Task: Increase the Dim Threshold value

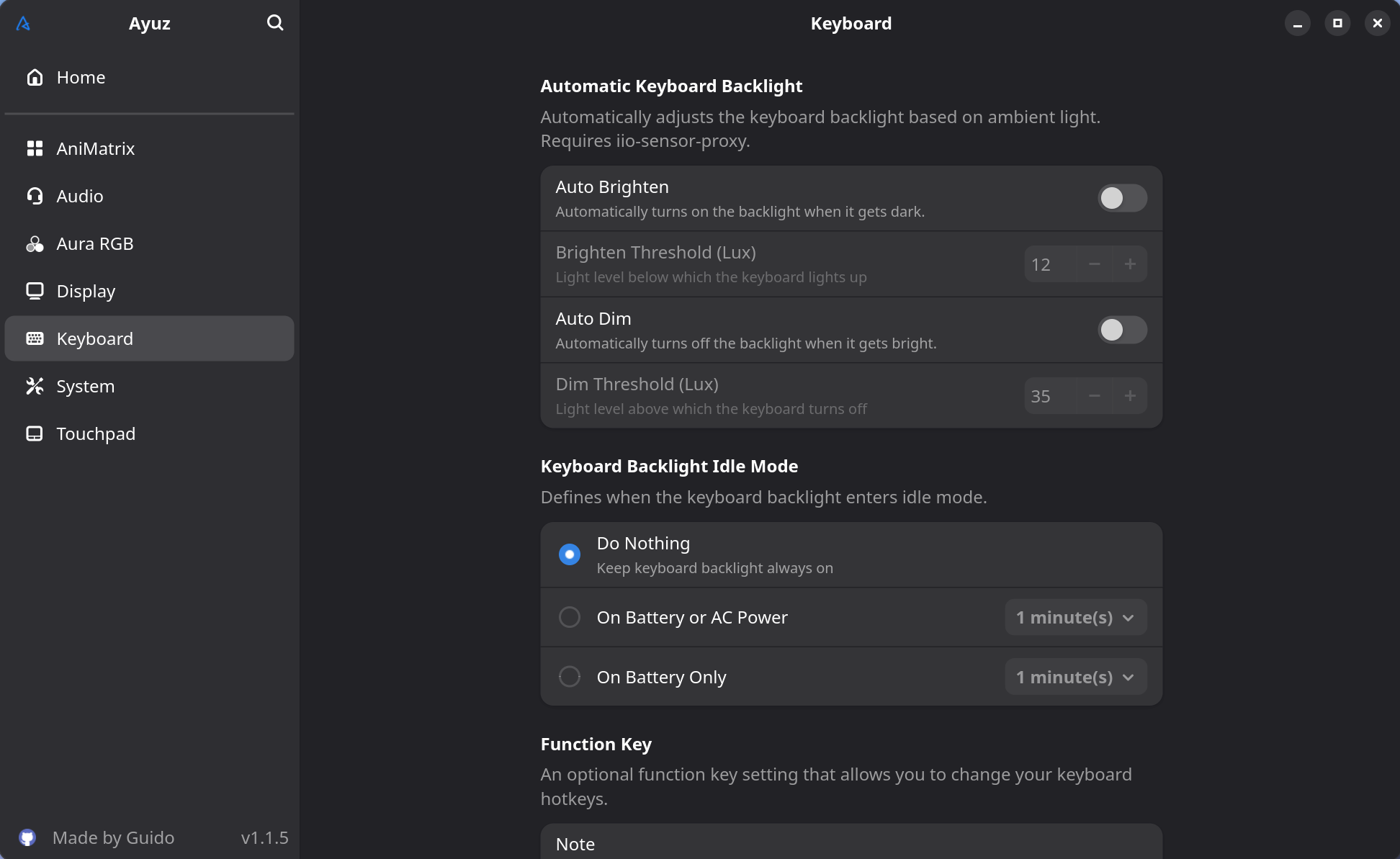Action: pyautogui.click(x=1130, y=396)
